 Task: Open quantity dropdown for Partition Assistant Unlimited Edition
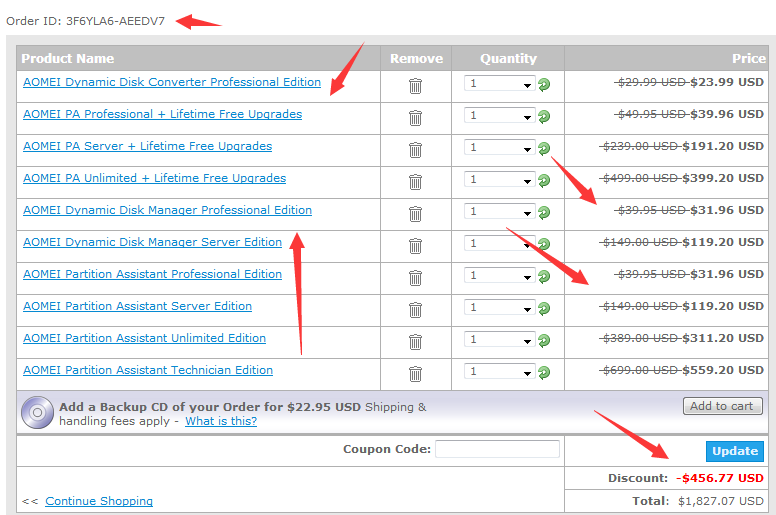click(x=500, y=339)
